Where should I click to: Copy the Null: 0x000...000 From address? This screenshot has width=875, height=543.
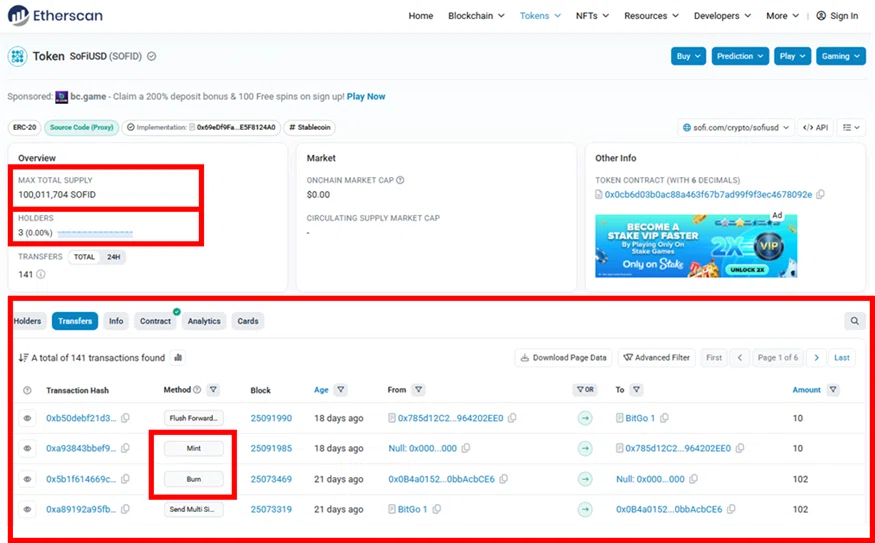(465, 448)
